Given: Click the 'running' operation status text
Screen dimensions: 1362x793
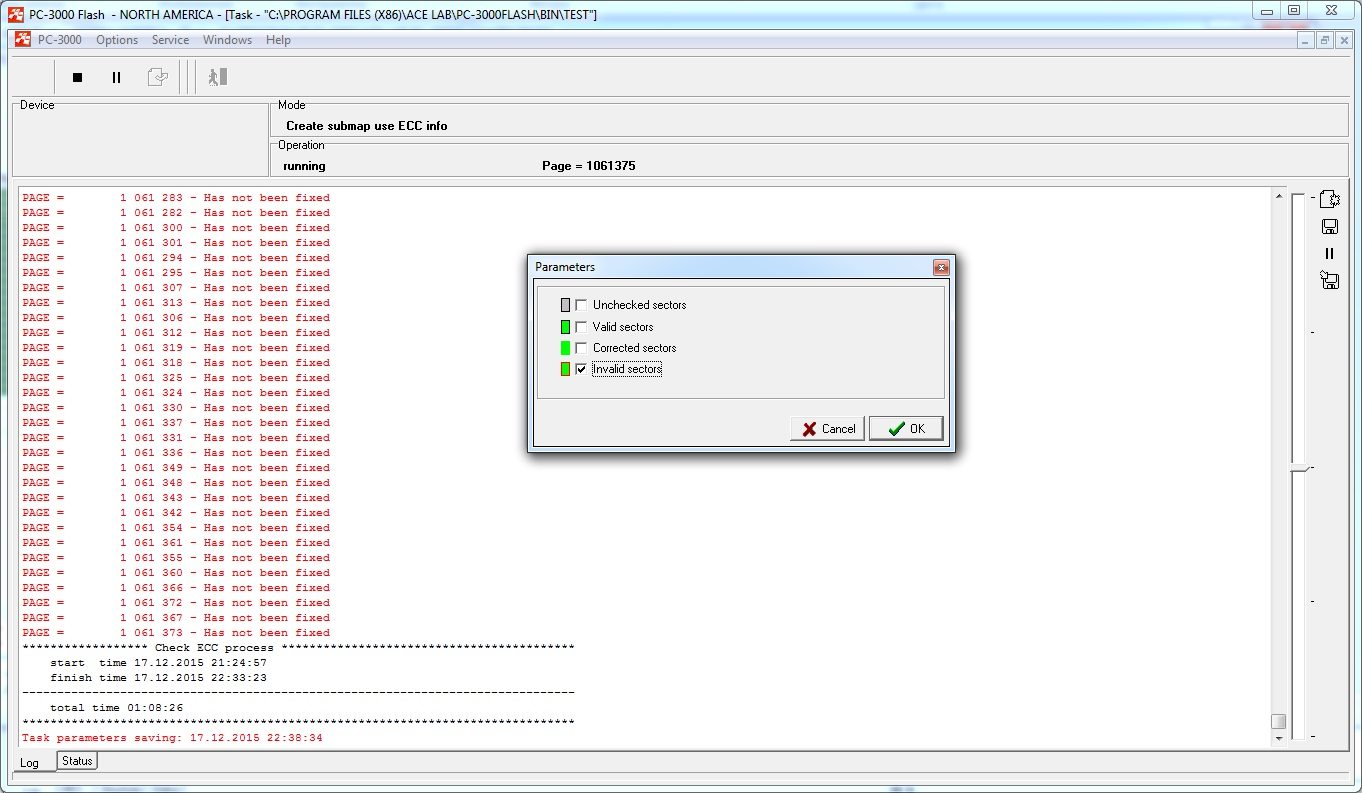Looking at the screenshot, I should point(304,166).
